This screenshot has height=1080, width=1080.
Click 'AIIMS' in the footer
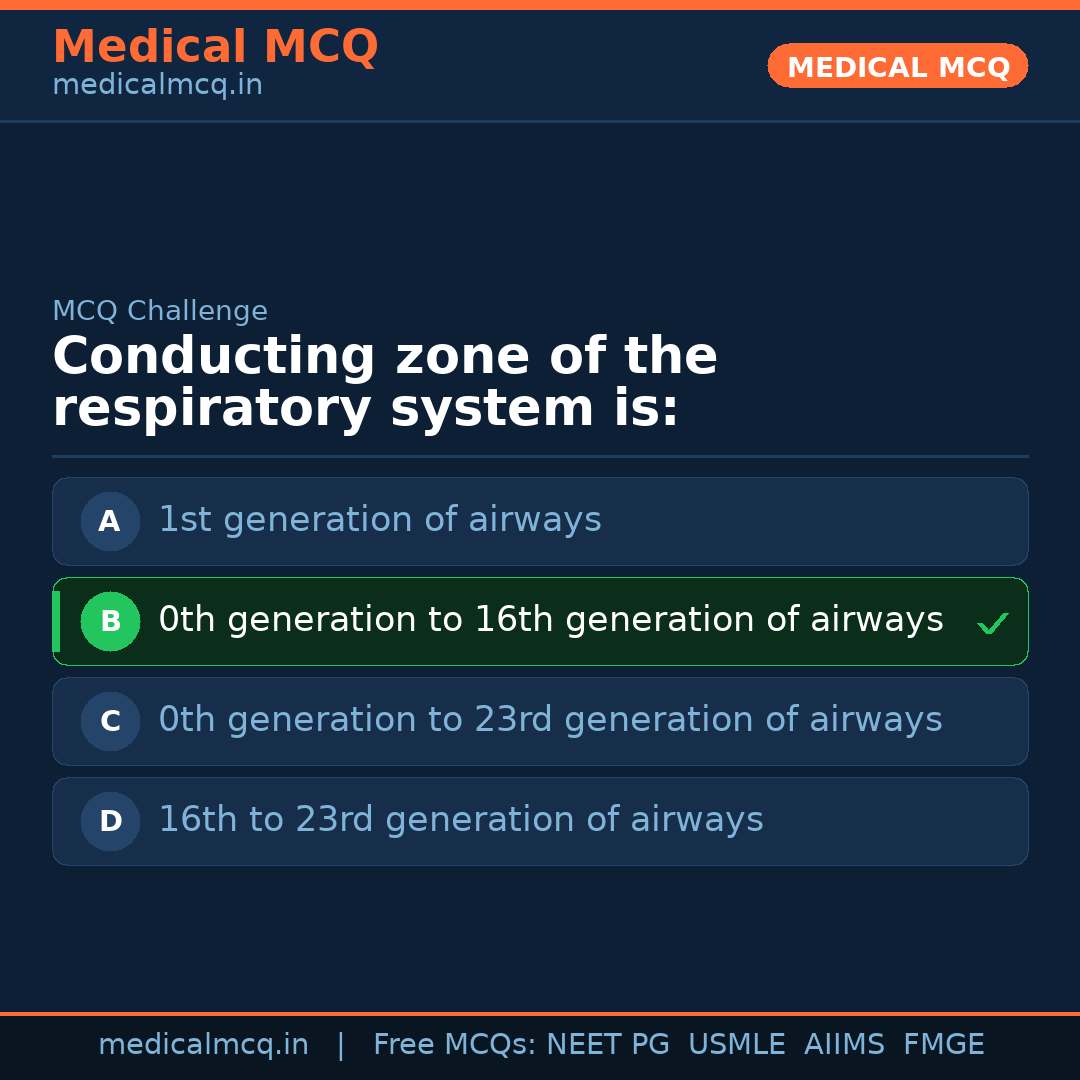pos(844,1045)
